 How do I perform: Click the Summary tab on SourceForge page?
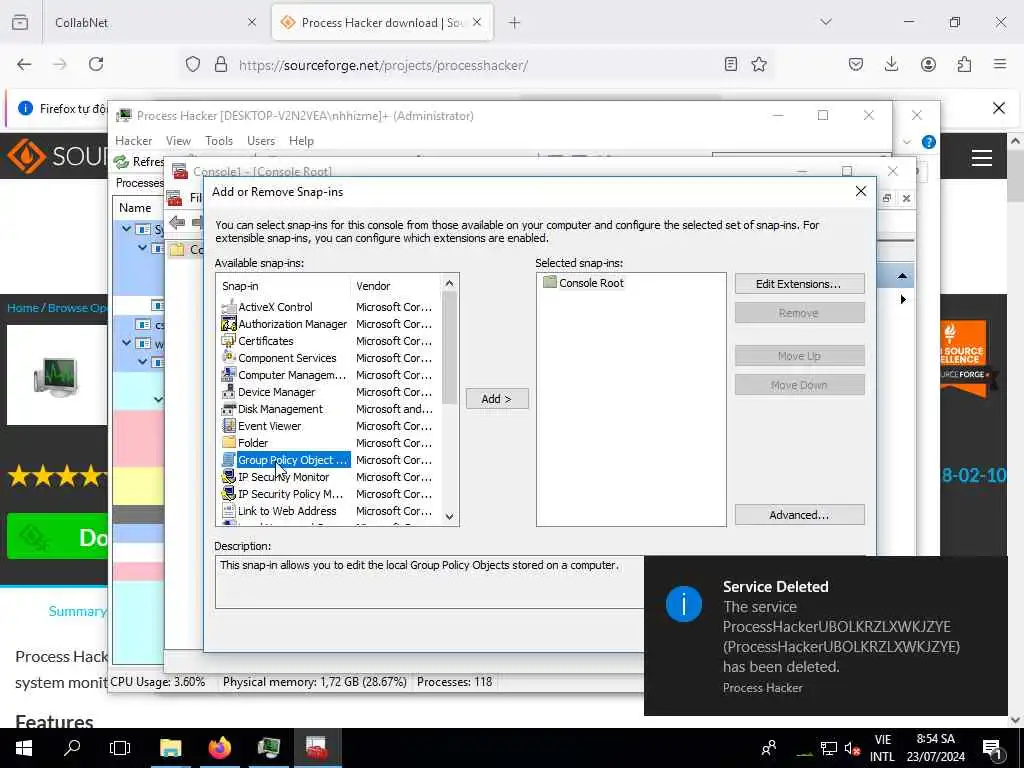(x=77, y=611)
